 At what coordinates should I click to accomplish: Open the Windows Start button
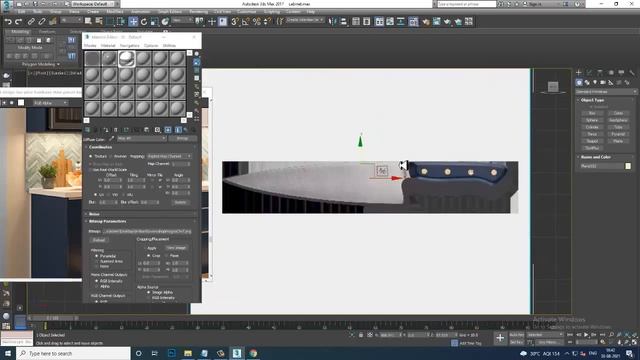(8, 353)
